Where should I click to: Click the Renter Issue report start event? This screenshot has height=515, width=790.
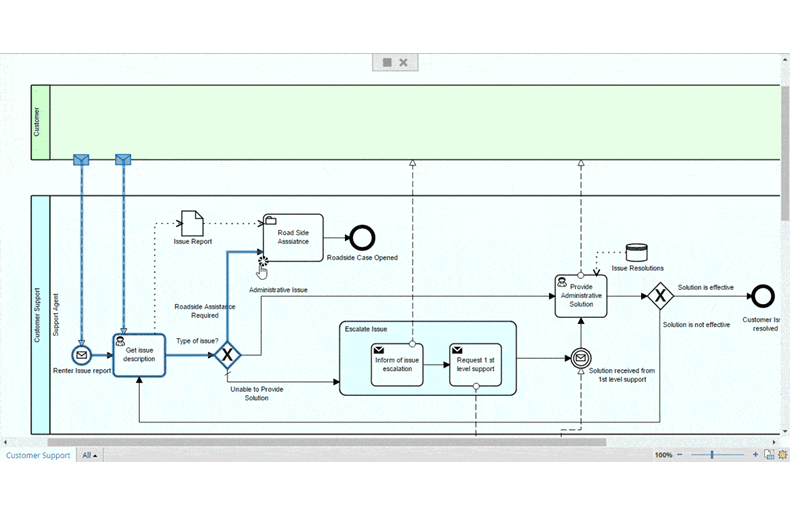82,355
